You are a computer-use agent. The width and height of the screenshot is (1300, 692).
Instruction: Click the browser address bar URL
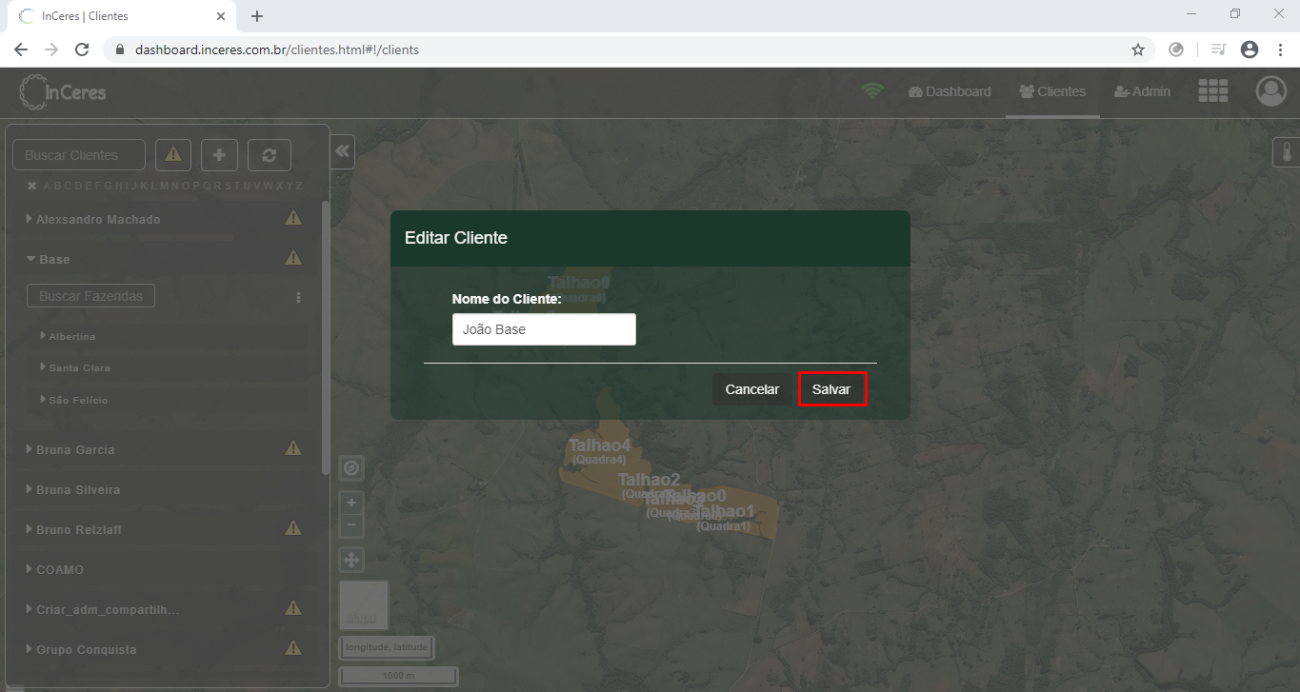pos(277,49)
